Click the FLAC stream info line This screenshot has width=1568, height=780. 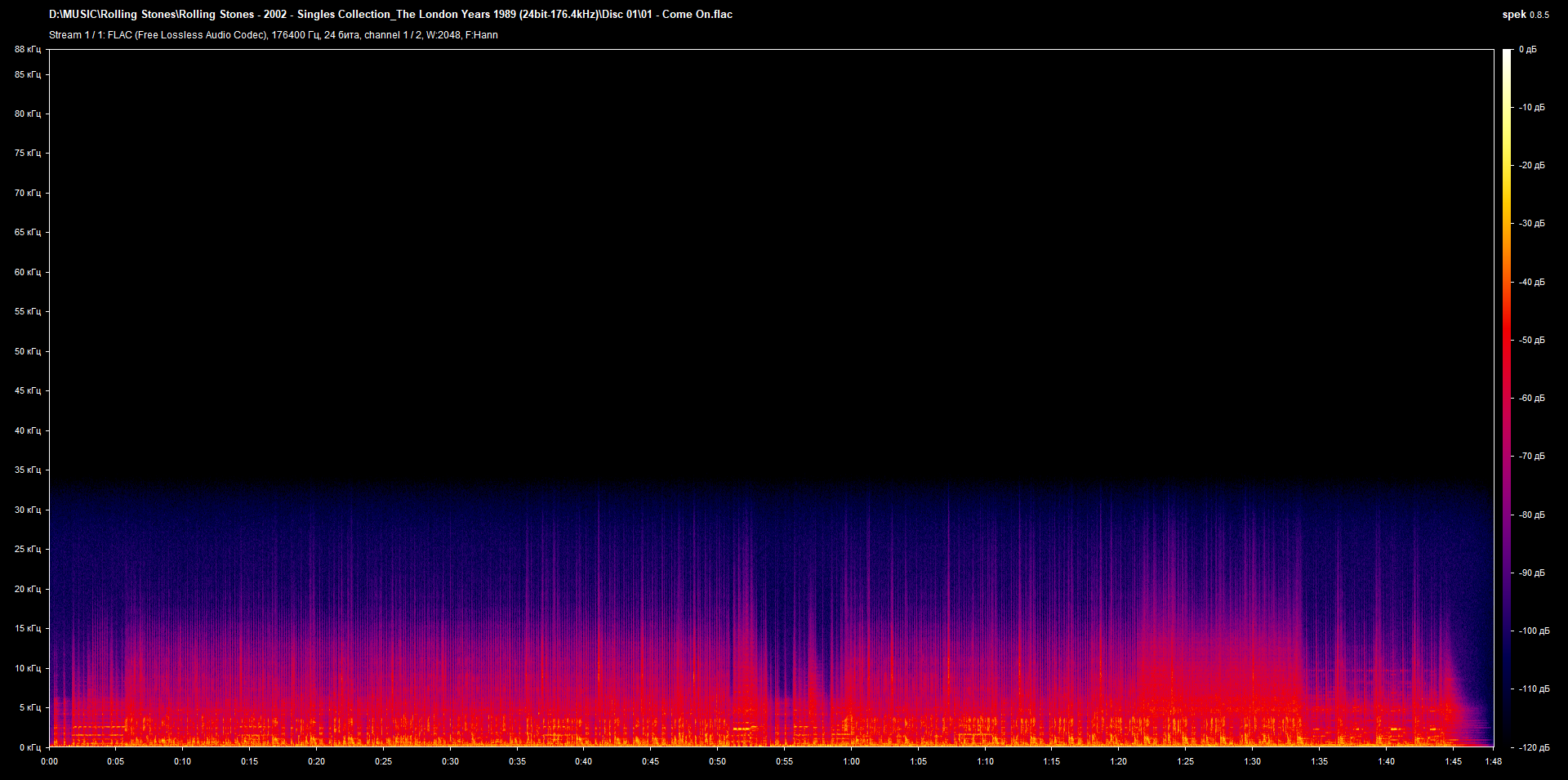[x=274, y=35]
